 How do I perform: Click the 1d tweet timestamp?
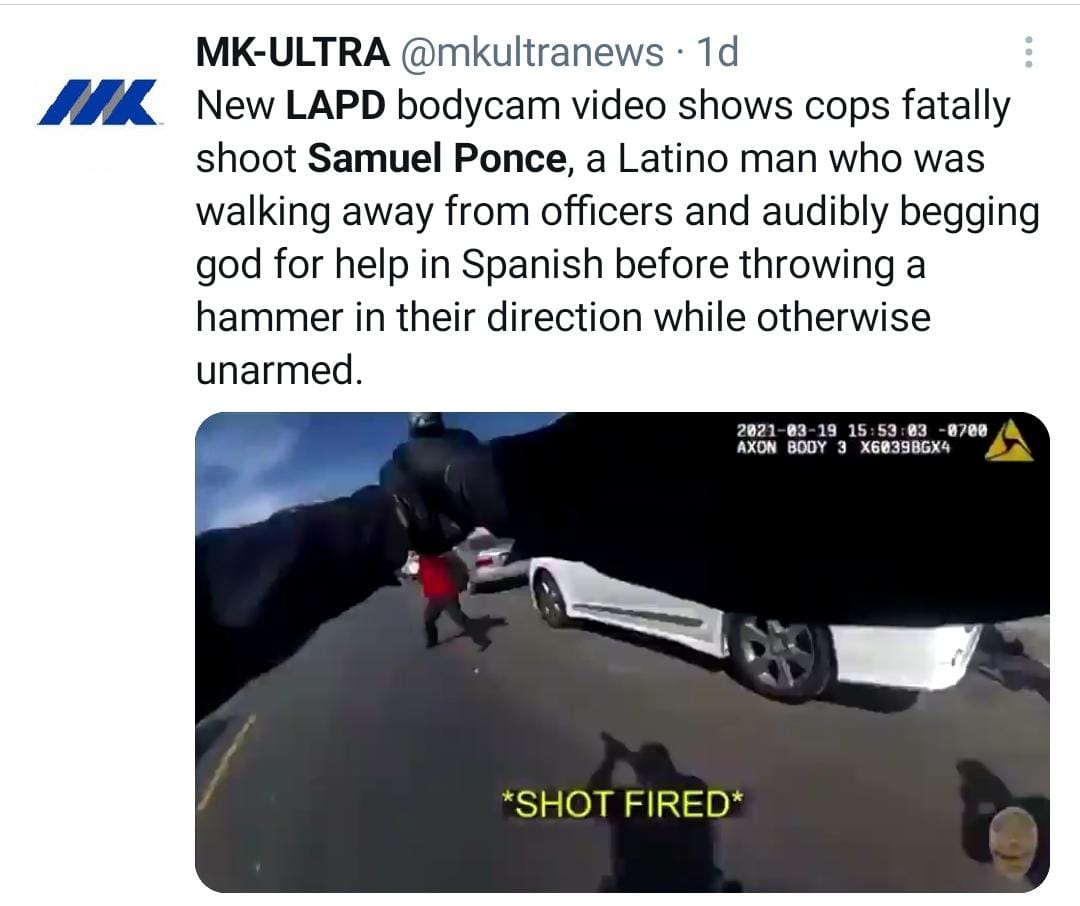pyautogui.click(x=718, y=52)
